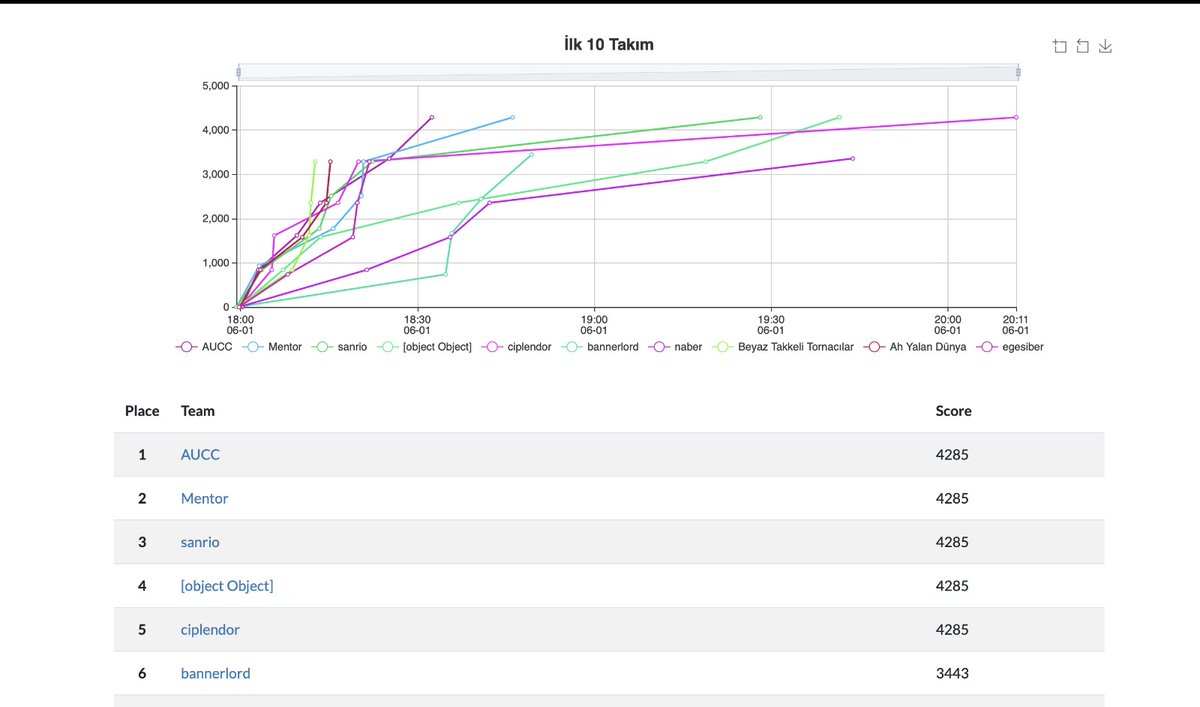Screen dimensions: 1200x707
Task: Toggle Mentor series in chart legend
Action: (x=272, y=347)
